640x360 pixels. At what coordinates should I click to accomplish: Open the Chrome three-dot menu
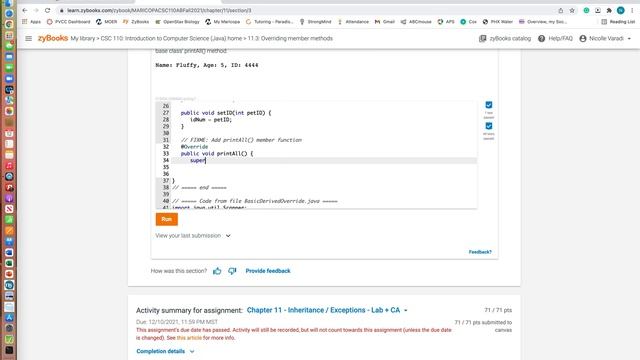(x=632, y=10)
